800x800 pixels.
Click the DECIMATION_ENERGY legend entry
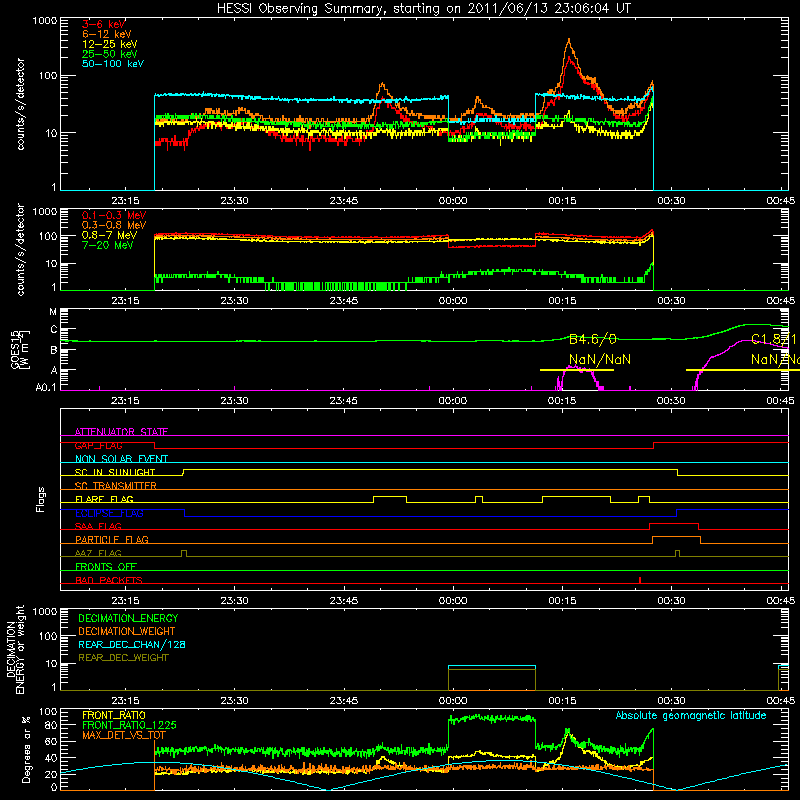click(x=128, y=618)
